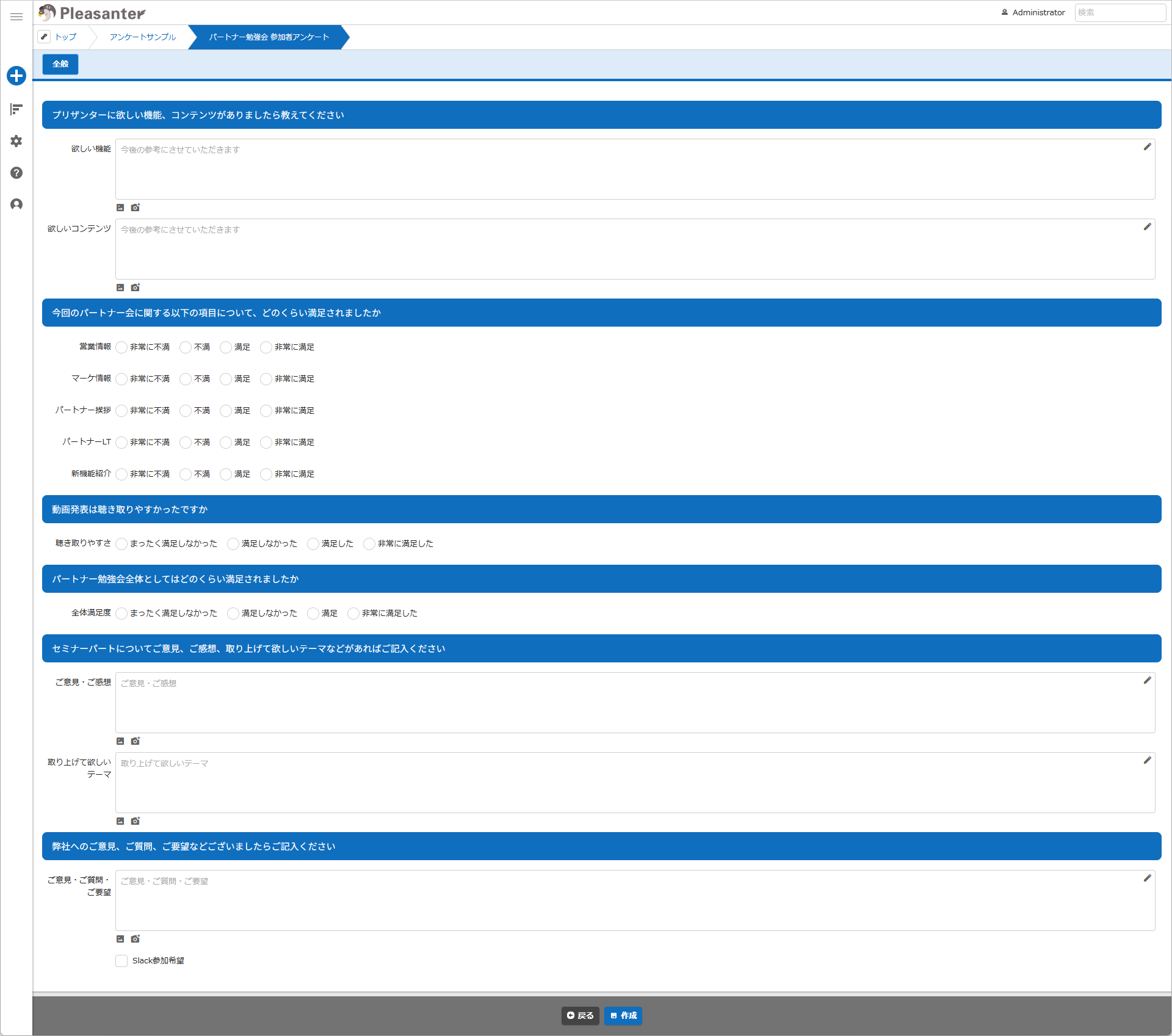Select 非常に満足 for パートナー挨拶
This screenshot has width=1172, height=1036.
266,411
